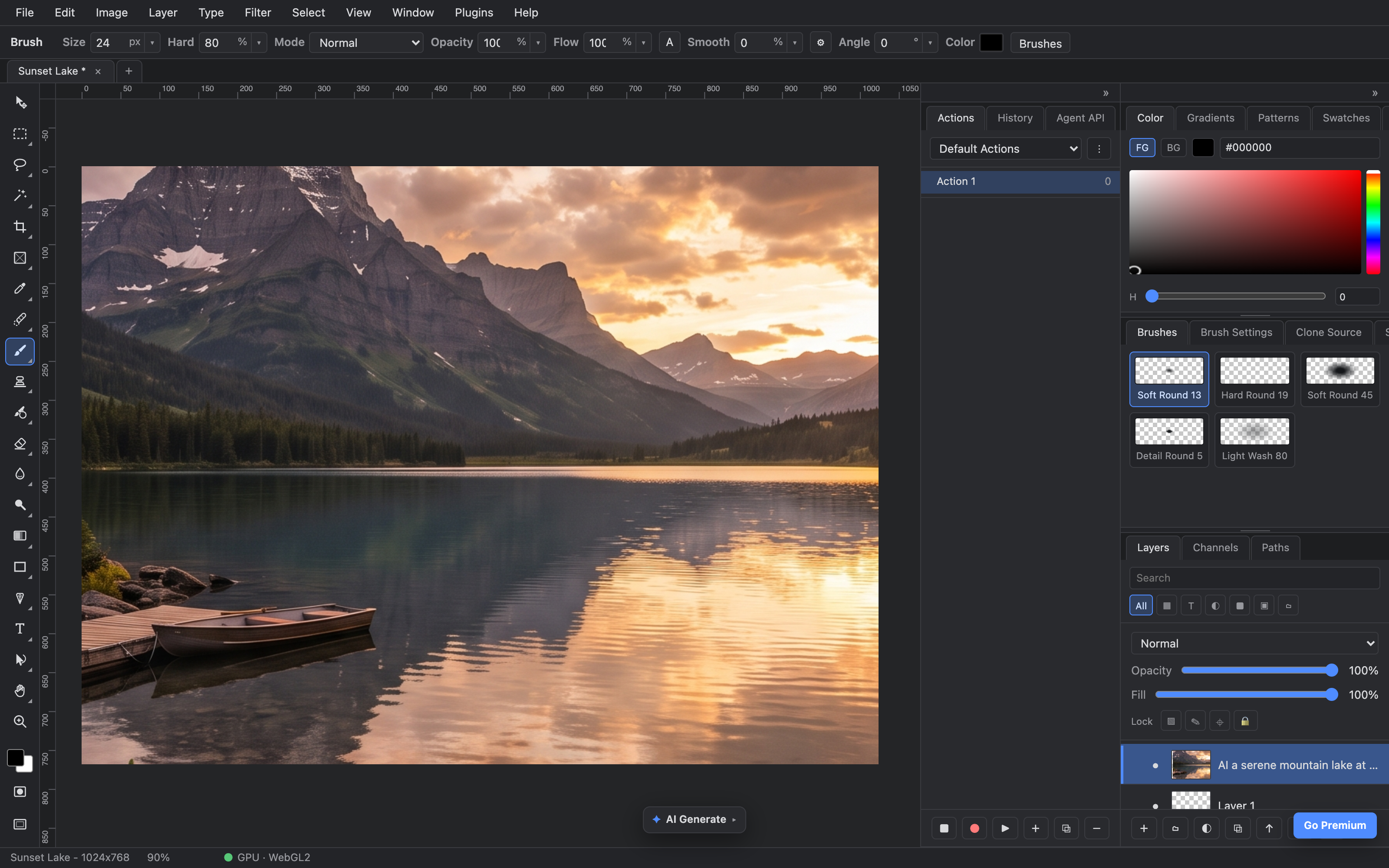Select the Dodge tool
1389x868 pixels.
(x=20, y=506)
